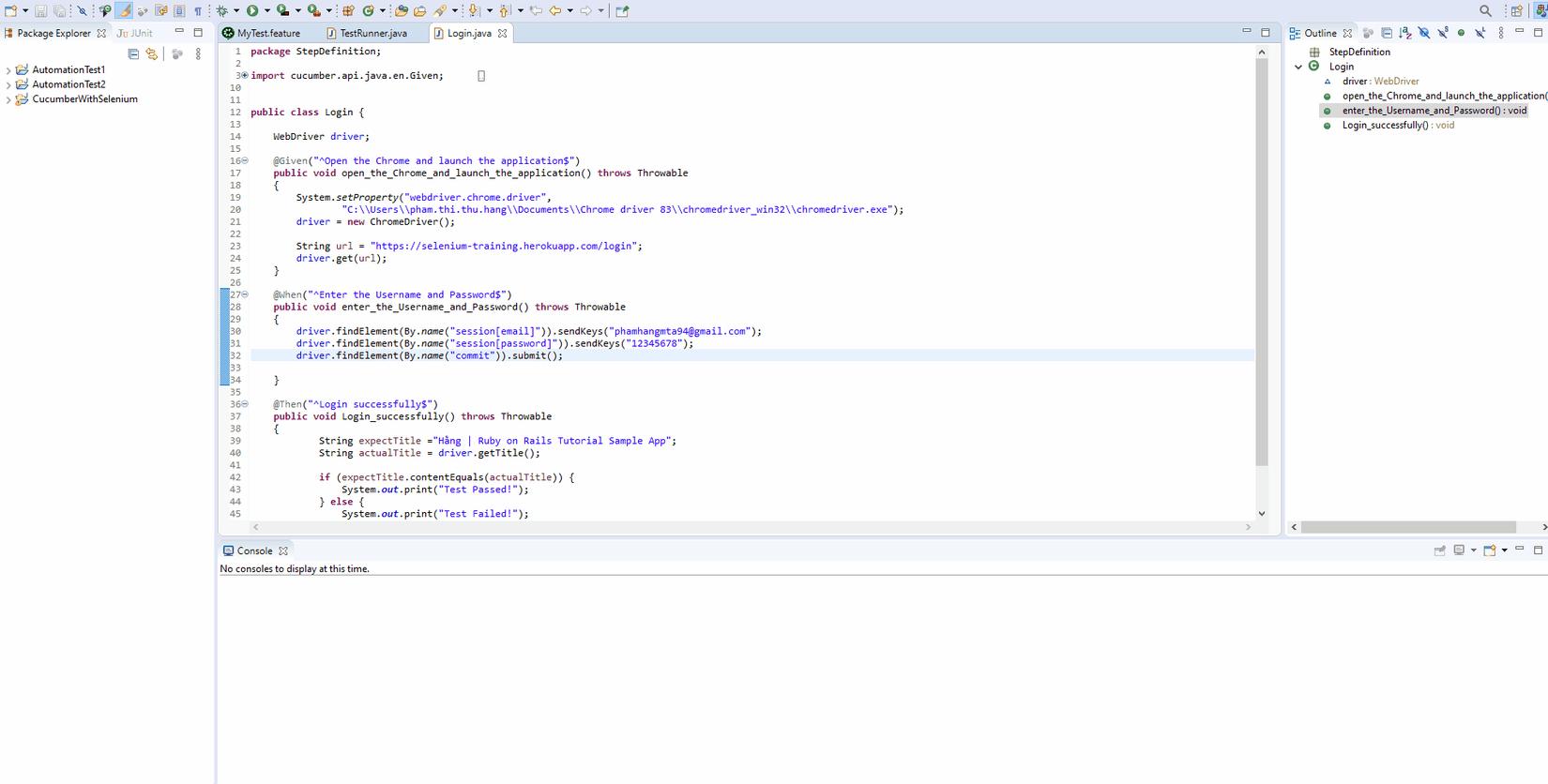Toggle Hide Fields in Outline
The image size is (1548, 784).
coord(1424,32)
